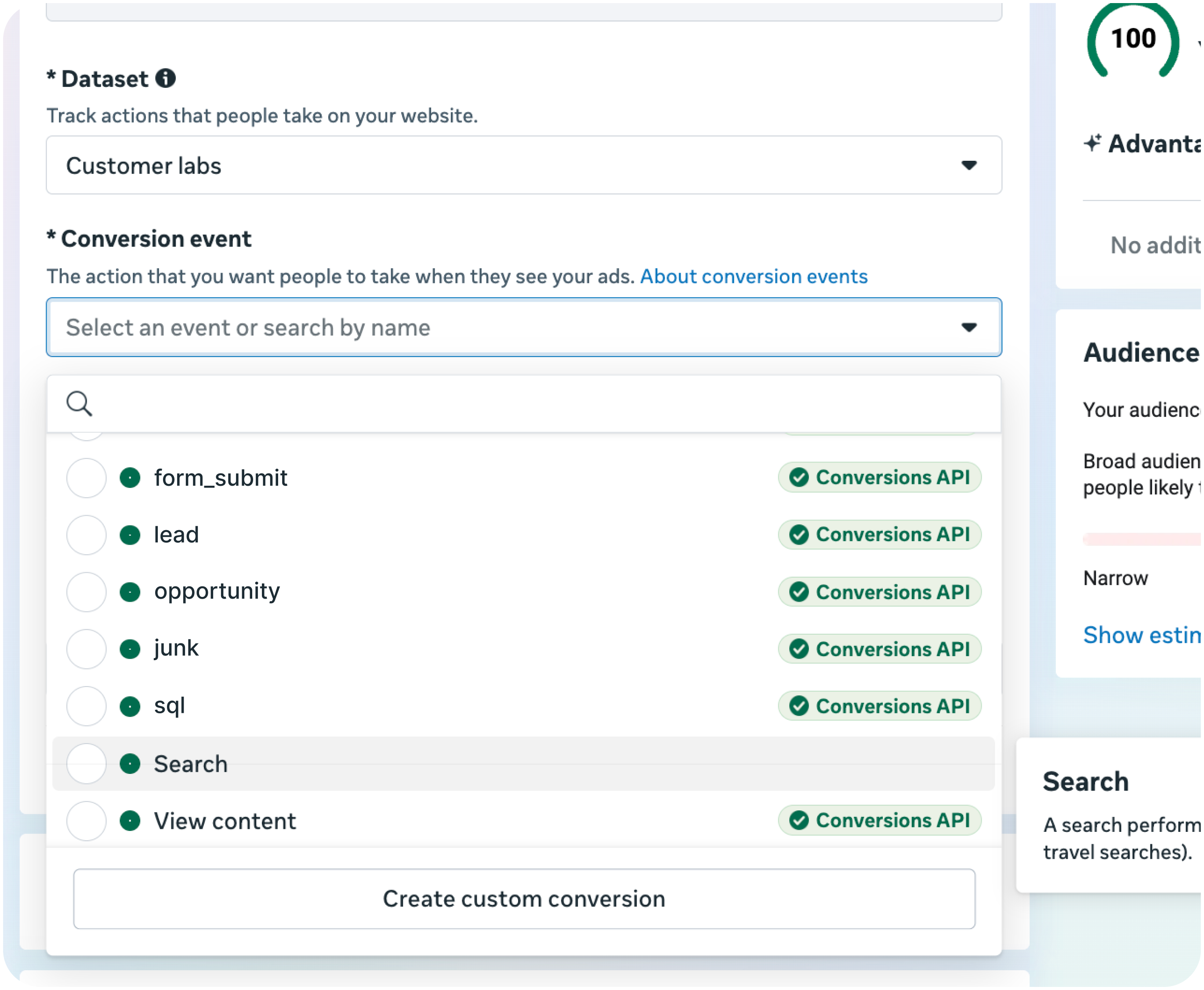The image size is (1204, 990).
Task: Select the Search event radio button
Action: click(x=86, y=764)
